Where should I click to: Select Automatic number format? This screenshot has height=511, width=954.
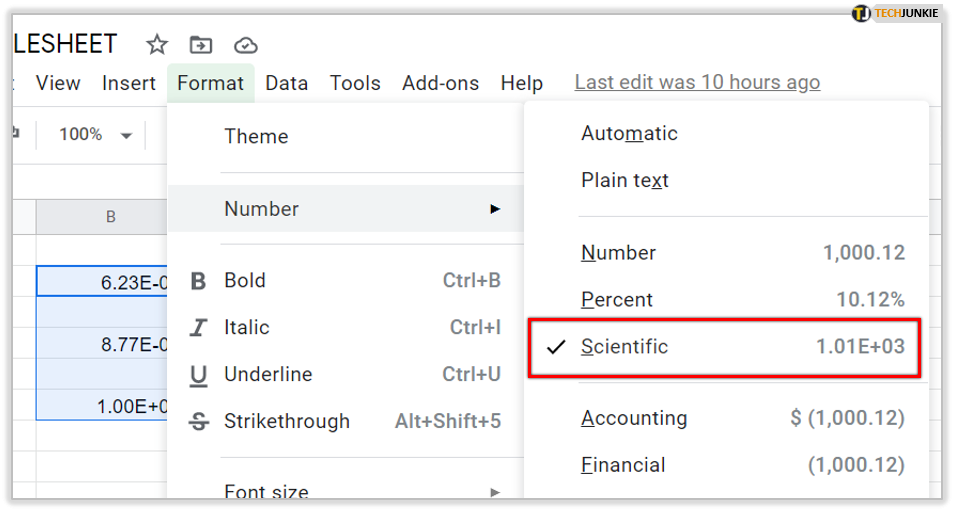pos(629,134)
